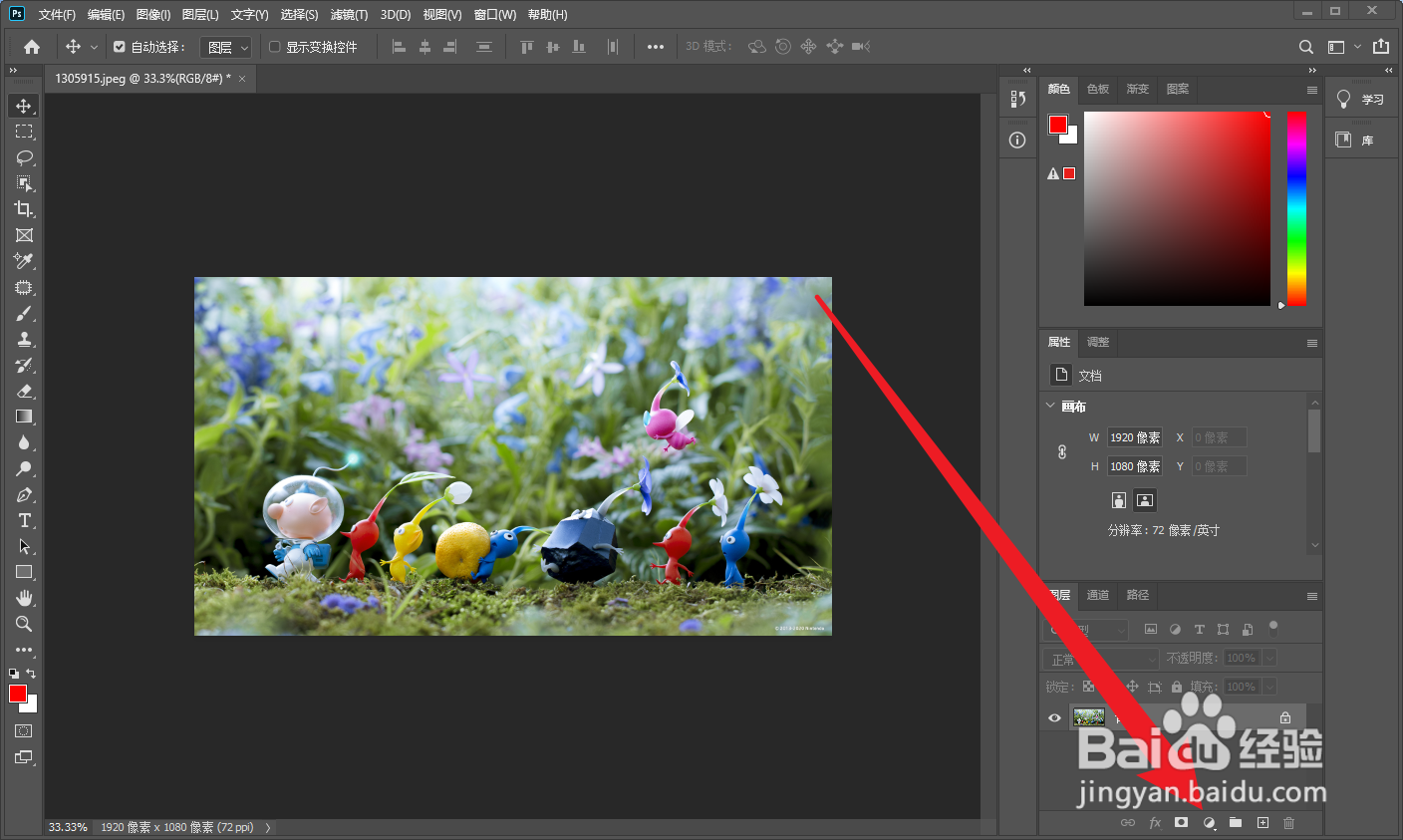Select the Rectangular Marquee tool
The image size is (1403, 840).
tap(24, 132)
